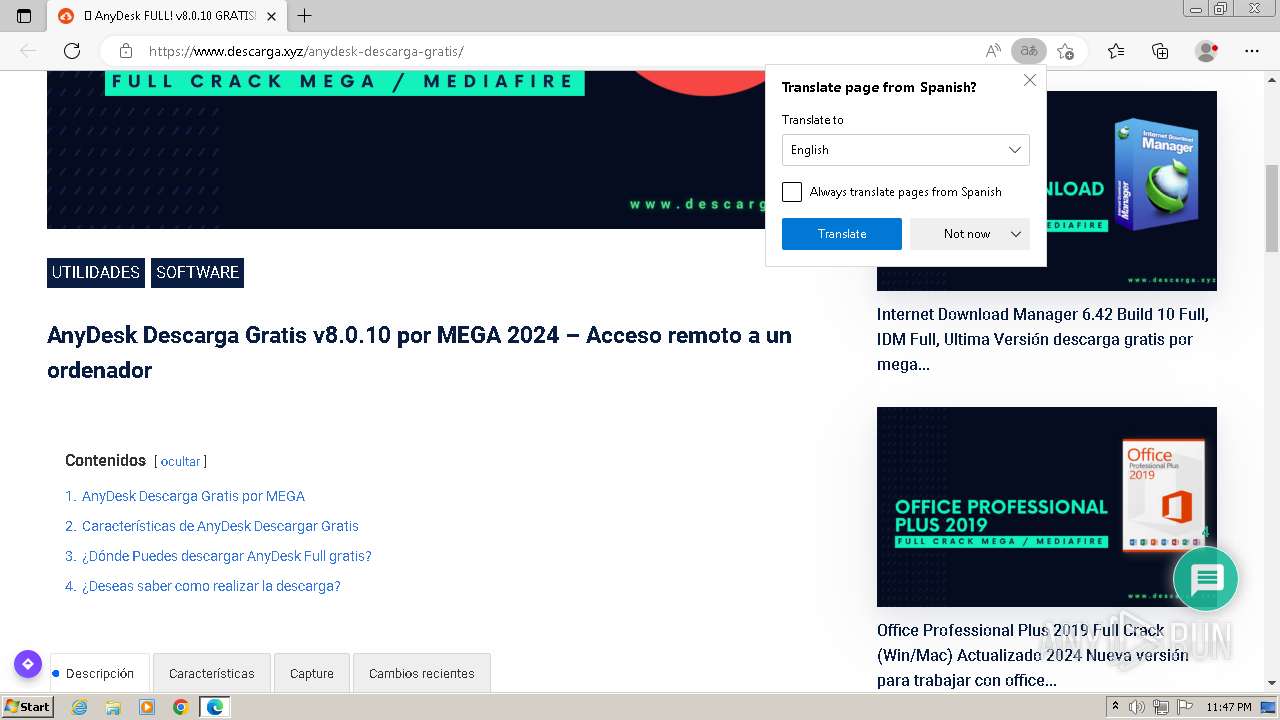Image resolution: width=1280 pixels, height=720 pixels.
Task: Open Office Professional Plus 2019 Full Crack link
Action: [1033, 655]
